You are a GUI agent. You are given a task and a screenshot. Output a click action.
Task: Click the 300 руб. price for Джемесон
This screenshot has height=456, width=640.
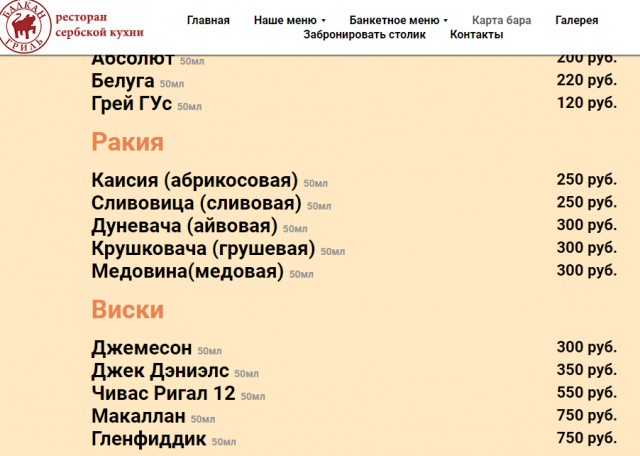coord(587,347)
